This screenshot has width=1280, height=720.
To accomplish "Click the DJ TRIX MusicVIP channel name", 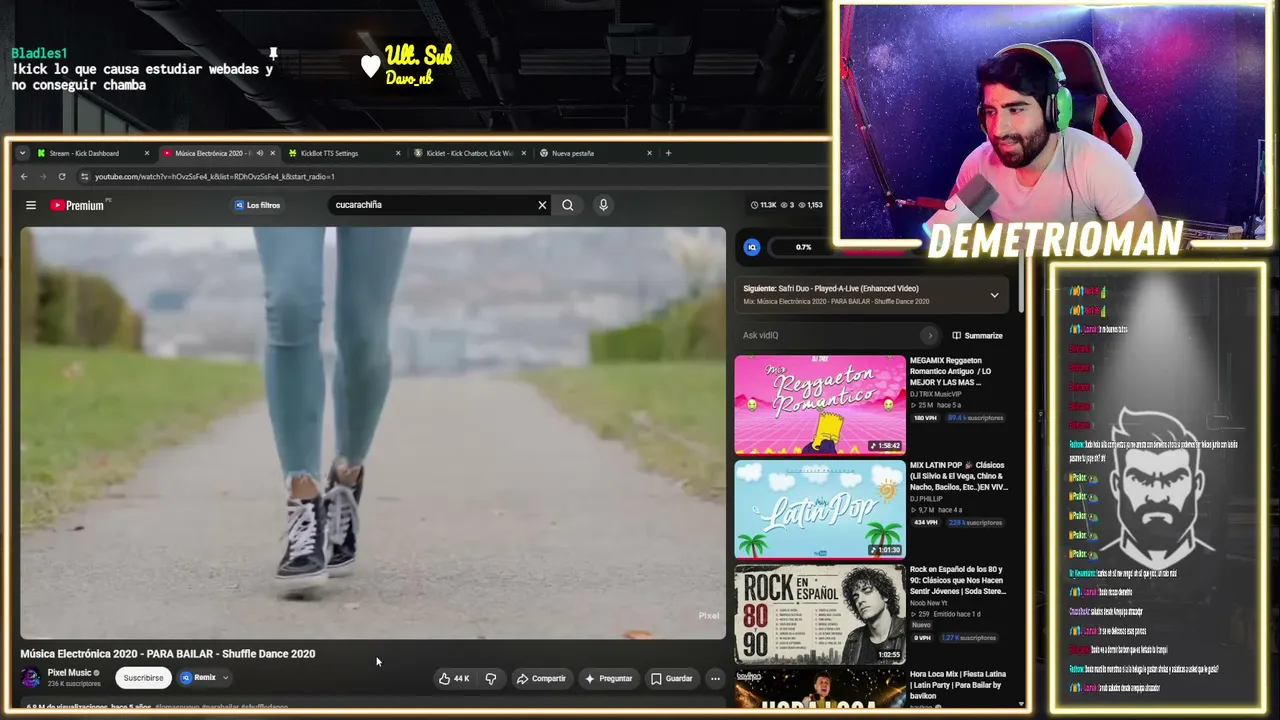I will click(x=936, y=394).
